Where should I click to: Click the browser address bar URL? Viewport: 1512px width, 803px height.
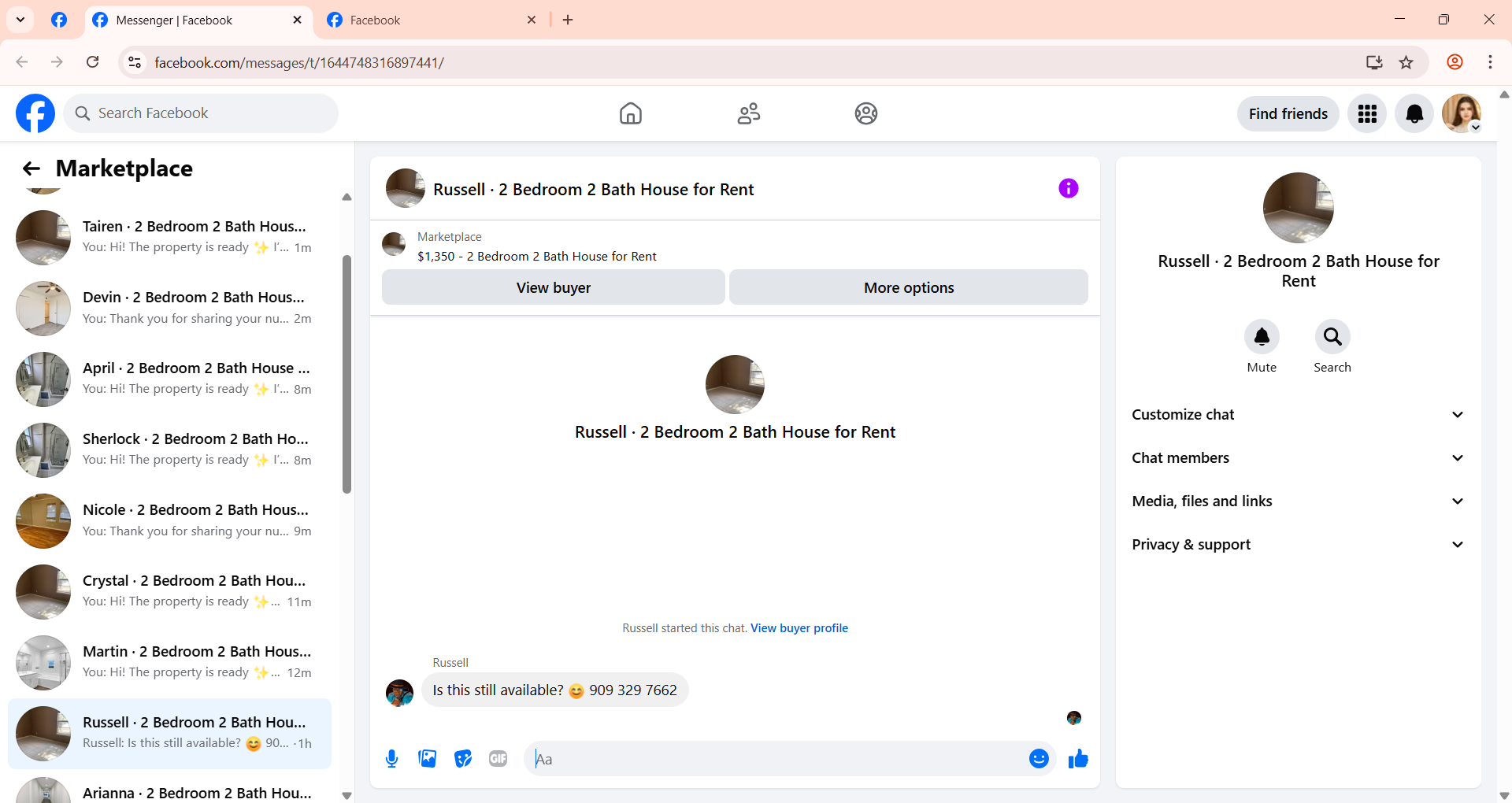coord(299,62)
